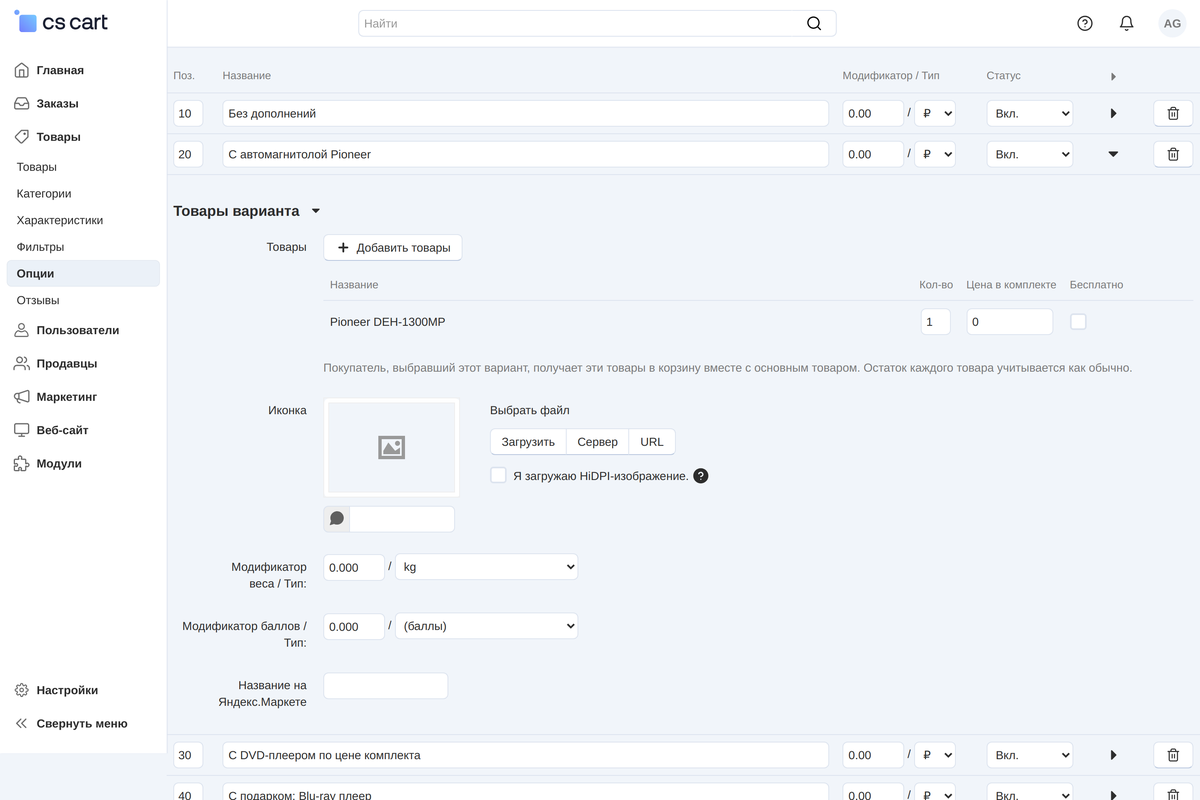Open status dropdown for 'С DVD-плеером' variant
Viewport: 1200px width, 800px height.
1029,755
